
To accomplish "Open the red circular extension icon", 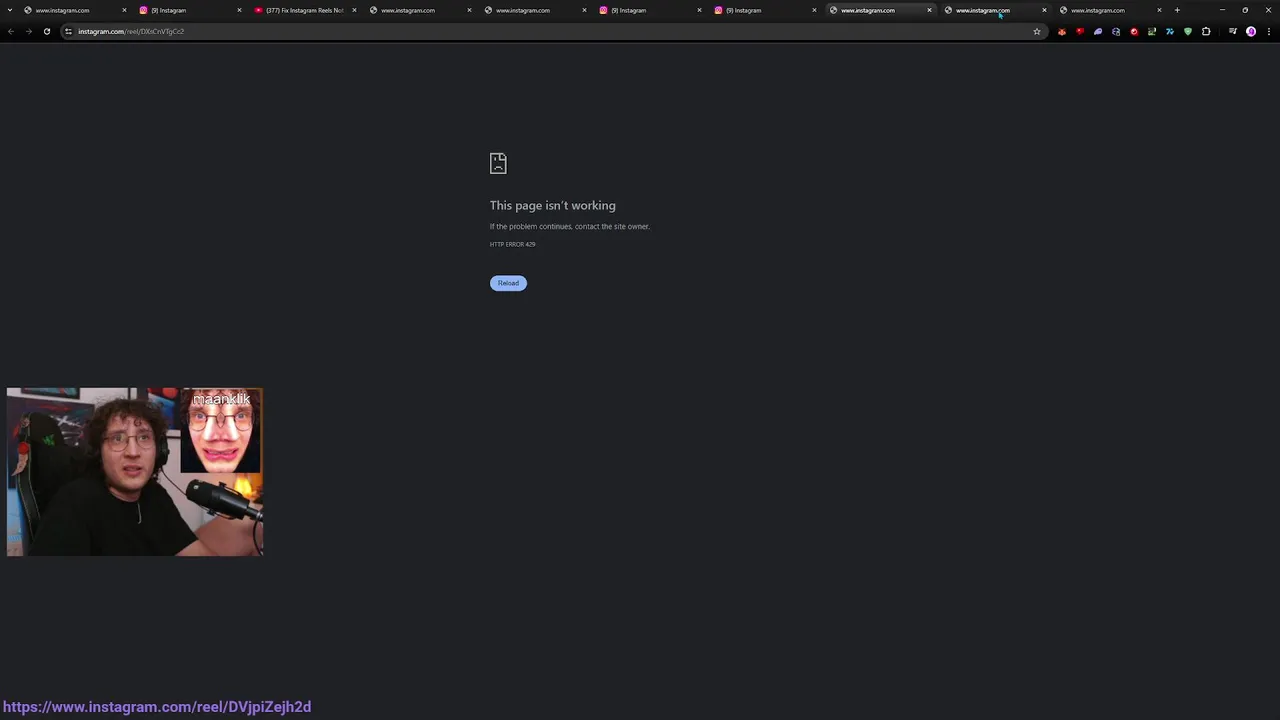I will pos(1134,31).
